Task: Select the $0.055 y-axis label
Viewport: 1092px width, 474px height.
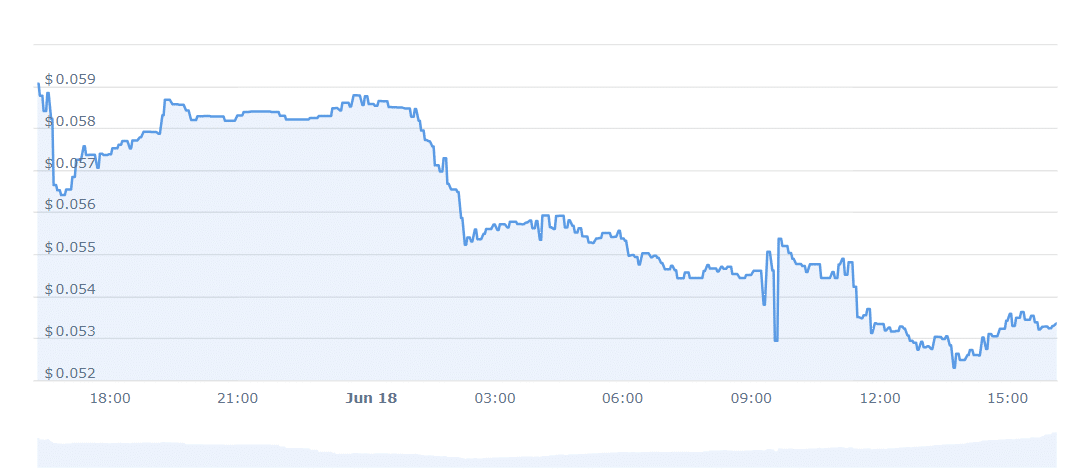Action: tap(70, 248)
